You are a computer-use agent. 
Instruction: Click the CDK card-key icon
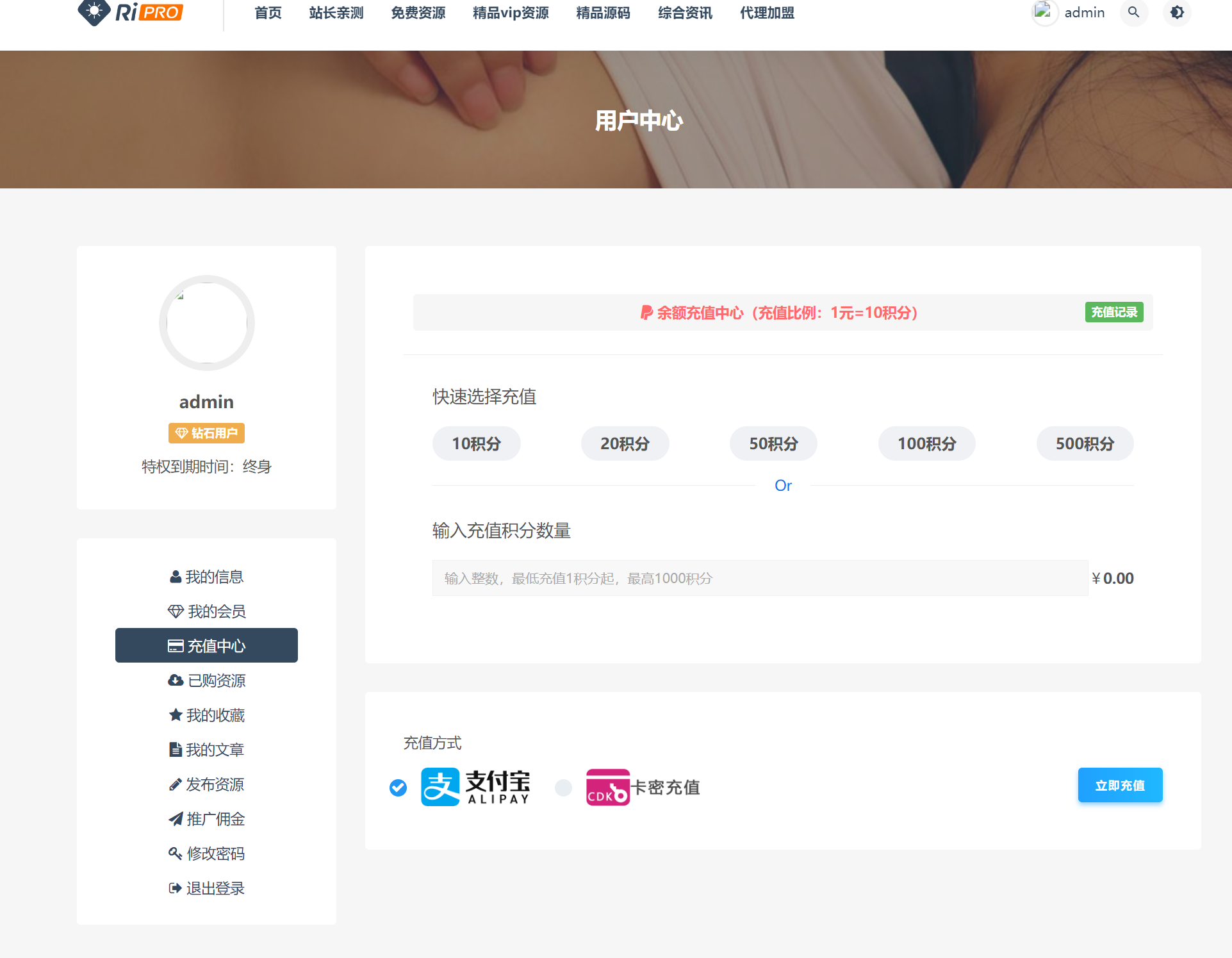[607, 787]
